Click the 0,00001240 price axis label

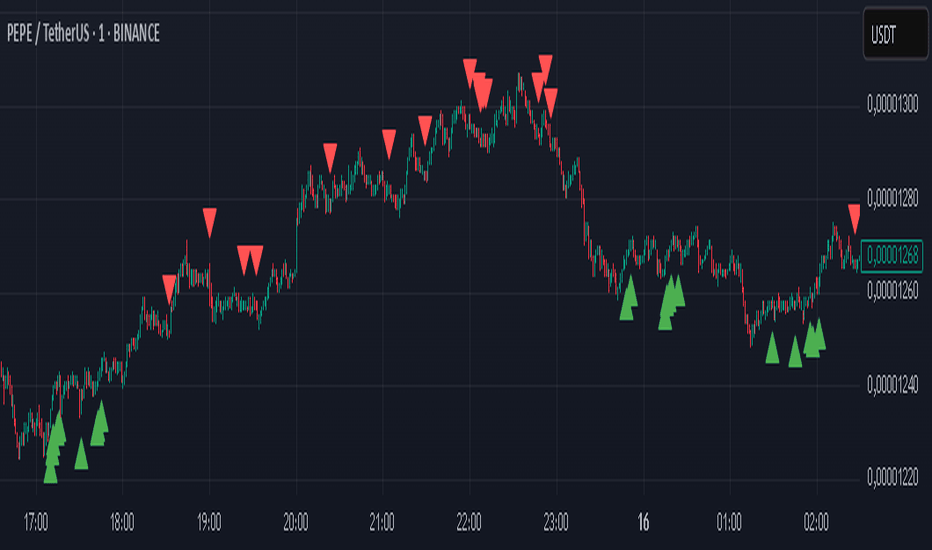pyautogui.click(x=892, y=385)
